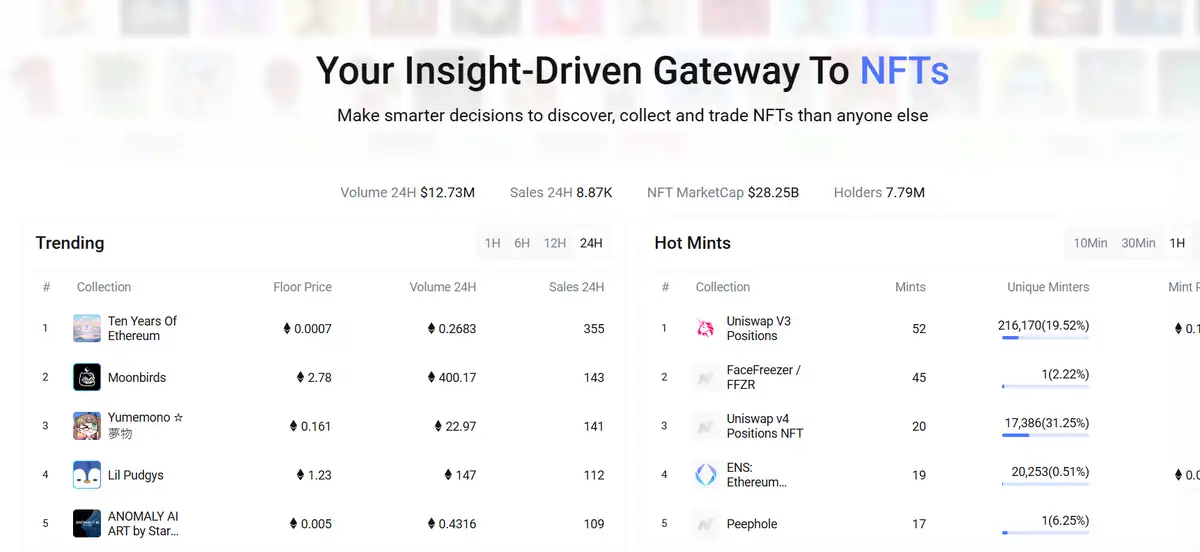Click the Mints column header
Image resolution: width=1200 pixels, height=552 pixels.
coord(910,287)
